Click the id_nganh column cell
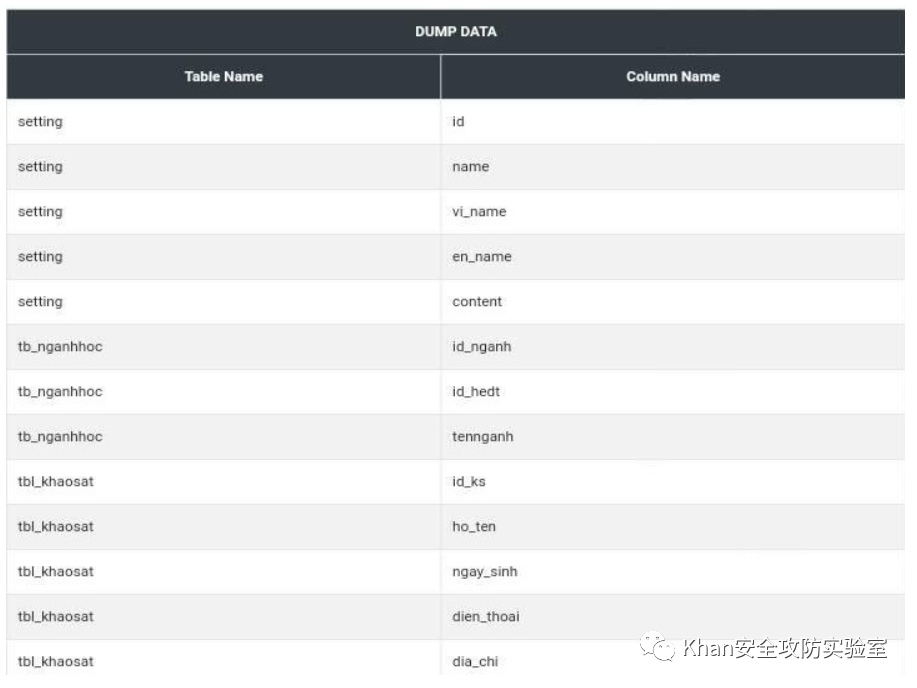This screenshot has height=688, width=917. click(x=481, y=347)
